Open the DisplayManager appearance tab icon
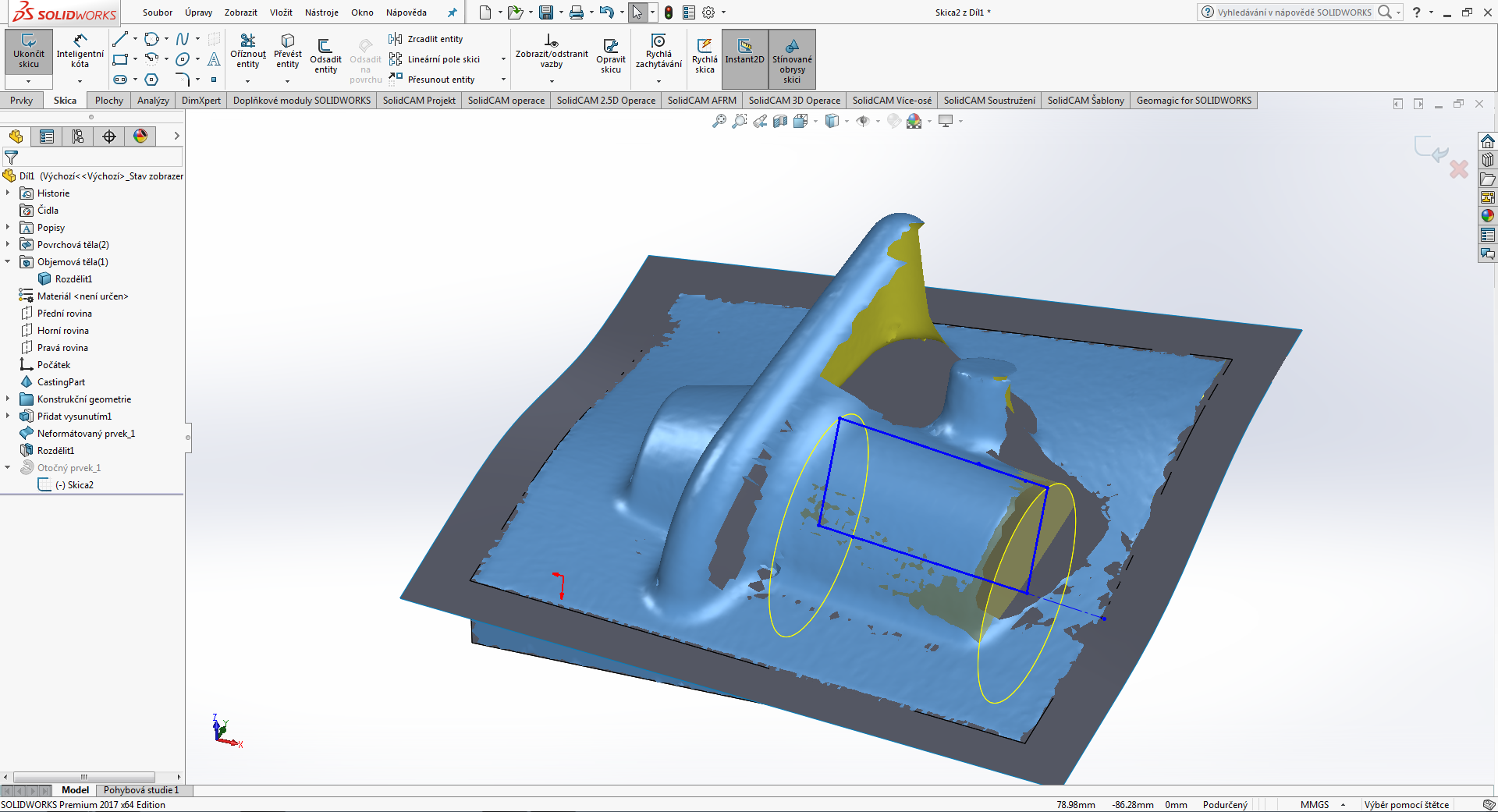The image size is (1498, 812). [x=140, y=137]
